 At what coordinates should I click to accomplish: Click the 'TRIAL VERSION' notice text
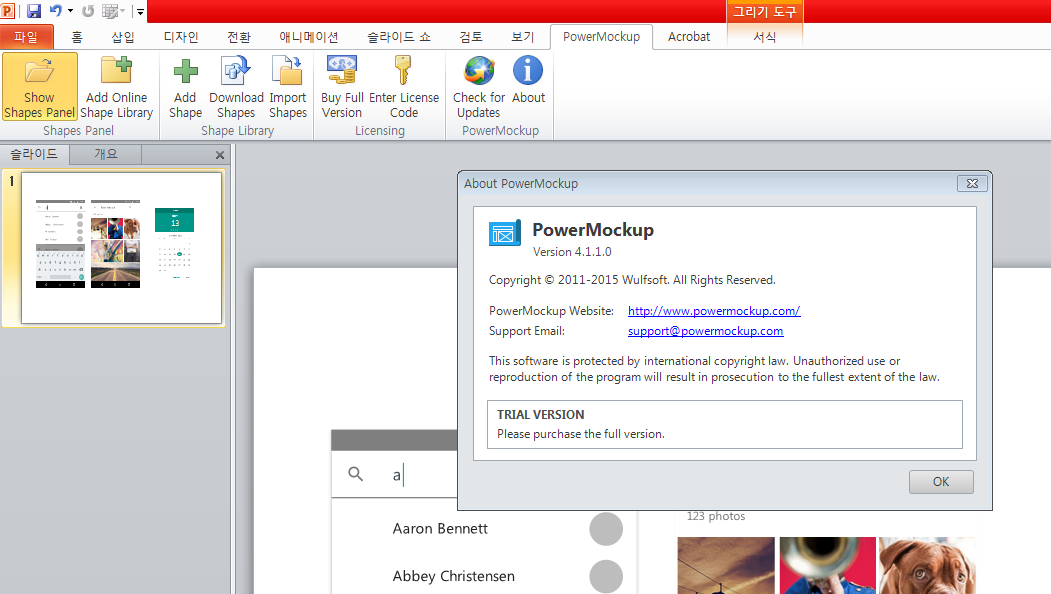click(540, 414)
